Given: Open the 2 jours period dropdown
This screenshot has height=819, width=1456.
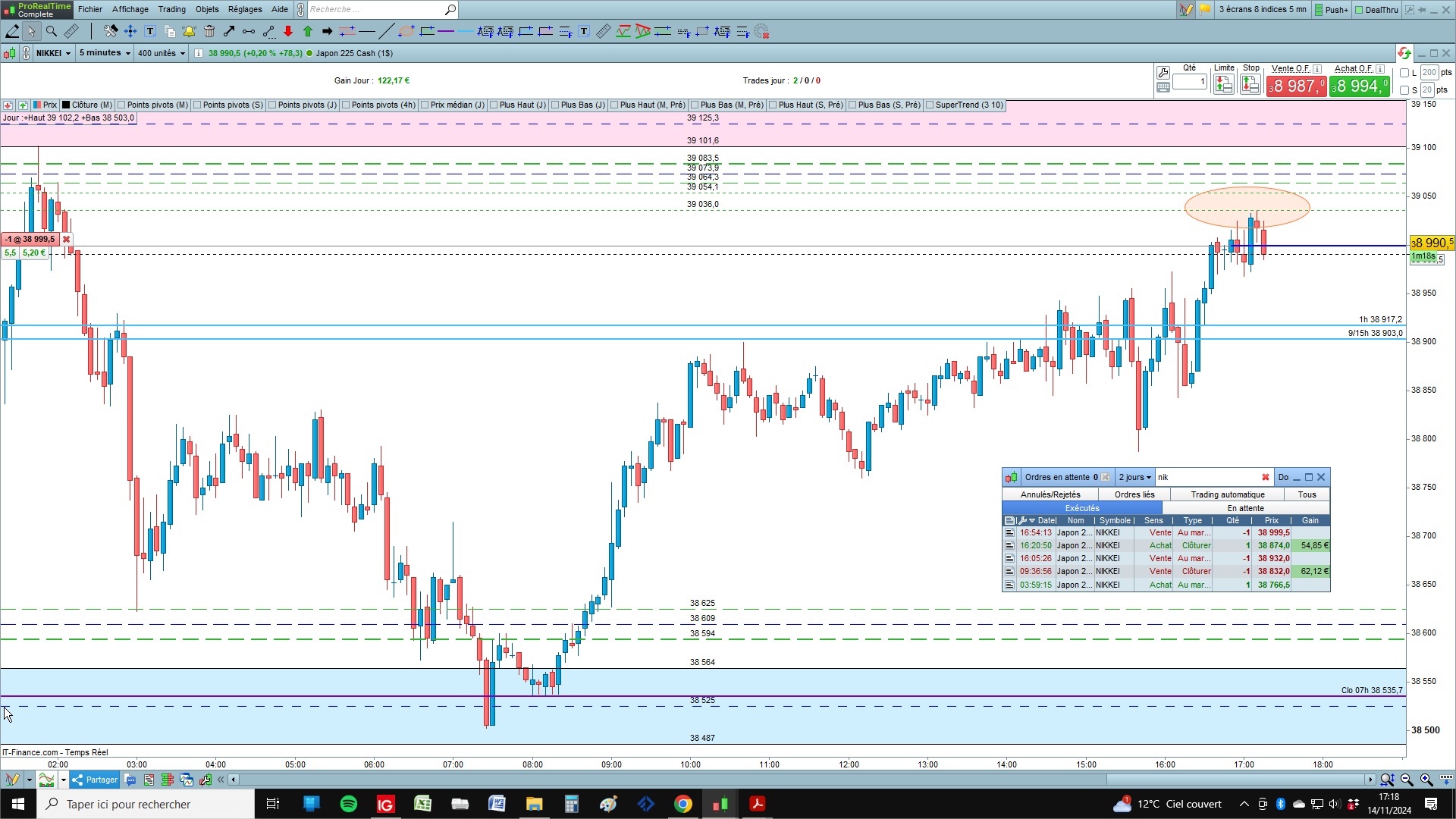Looking at the screenshot, I should point(1134,477).
